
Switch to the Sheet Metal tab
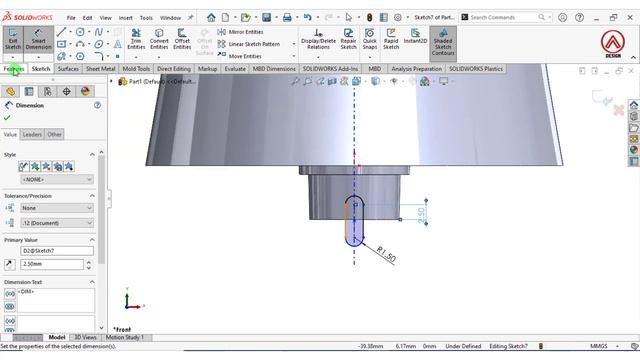coord(100,69)
